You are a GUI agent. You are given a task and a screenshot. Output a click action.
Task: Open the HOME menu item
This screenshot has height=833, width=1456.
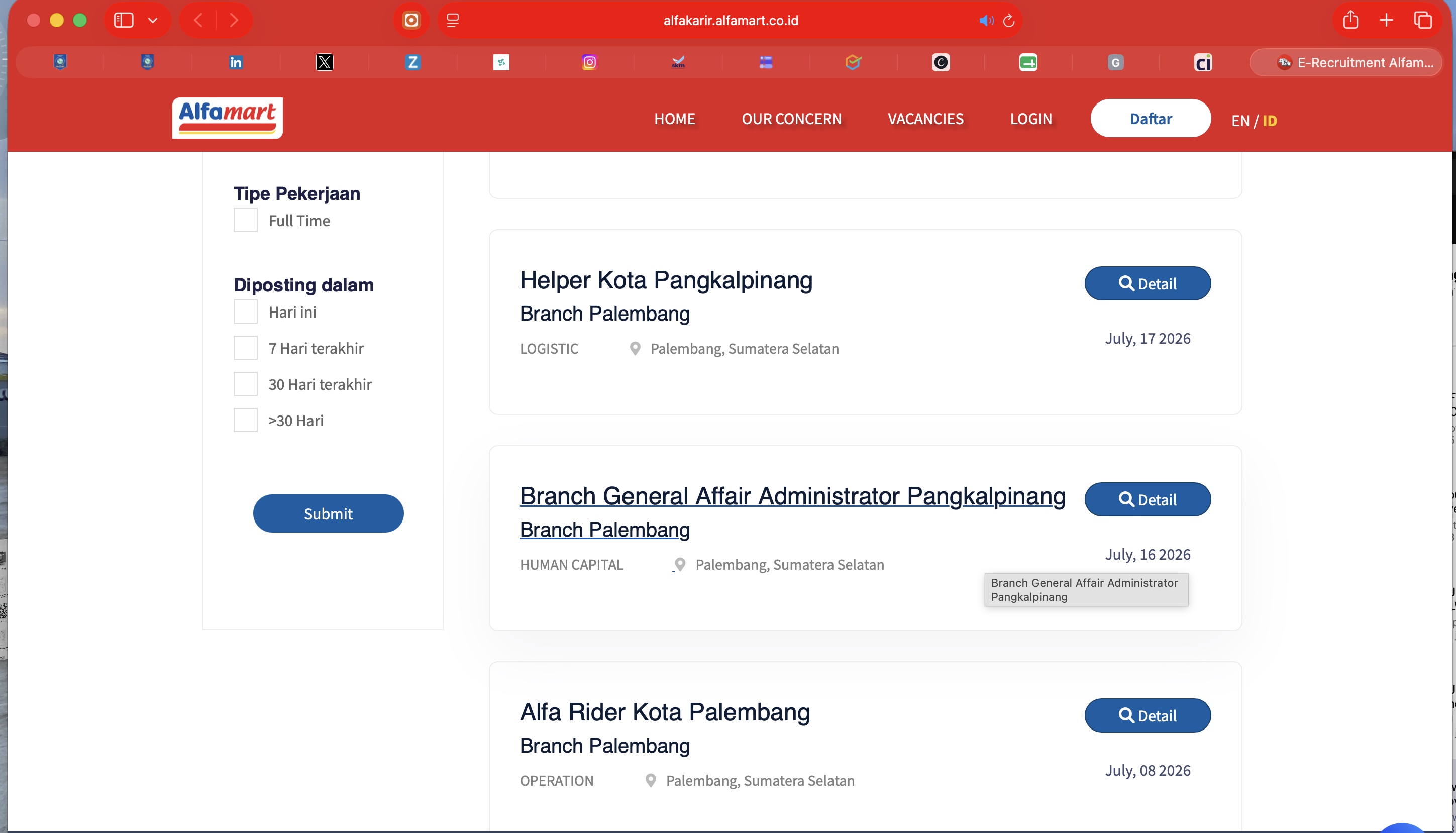pos(675,119)
